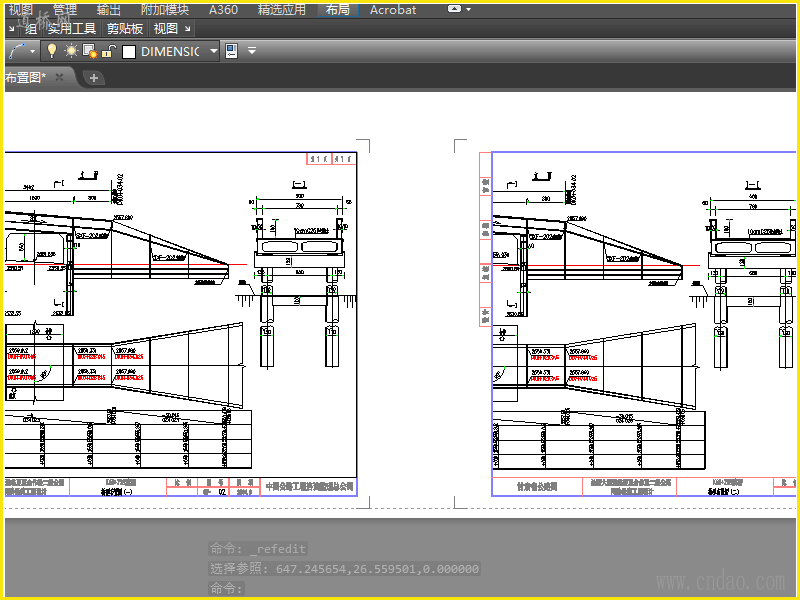Add new drawing tab with plus
This screenshot has width=800, height=600.
[94, 77]
